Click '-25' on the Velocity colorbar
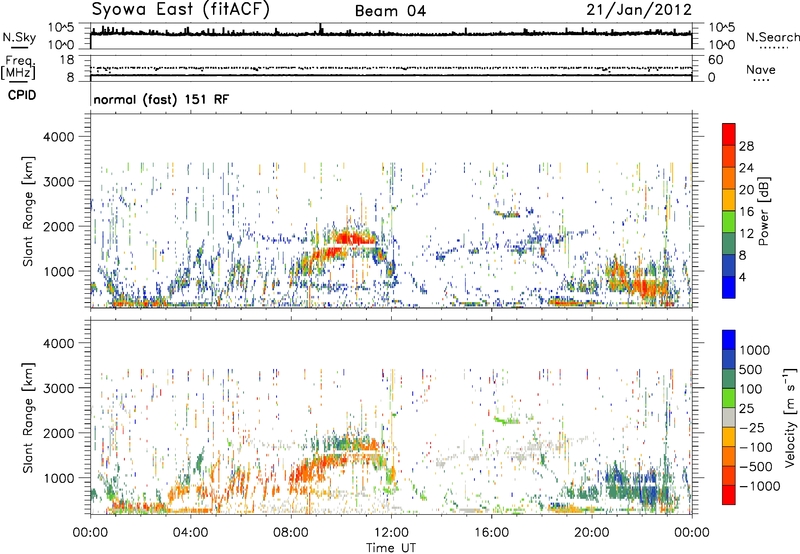Viewport: 800px width, 554px height. (755, 427)
